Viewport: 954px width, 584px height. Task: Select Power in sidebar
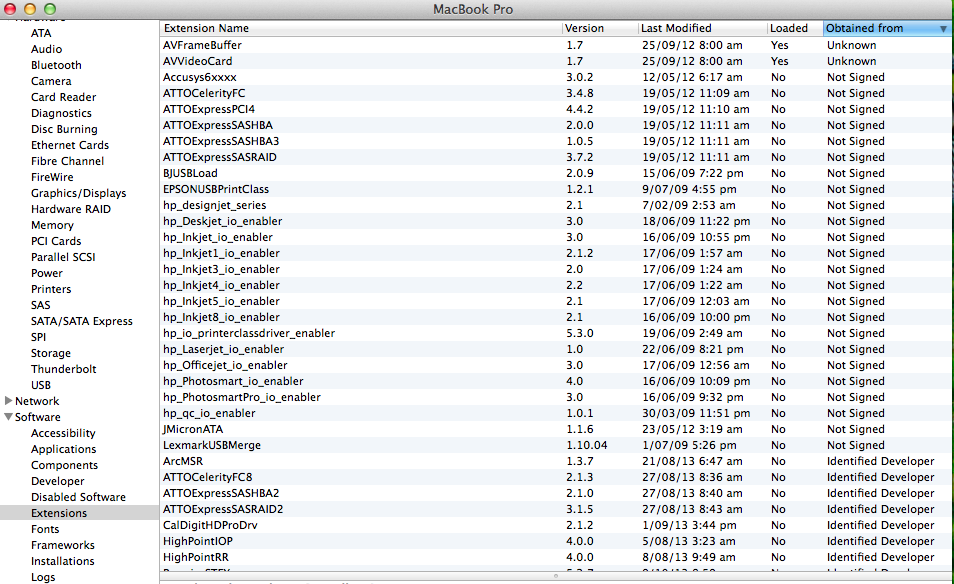47,273
